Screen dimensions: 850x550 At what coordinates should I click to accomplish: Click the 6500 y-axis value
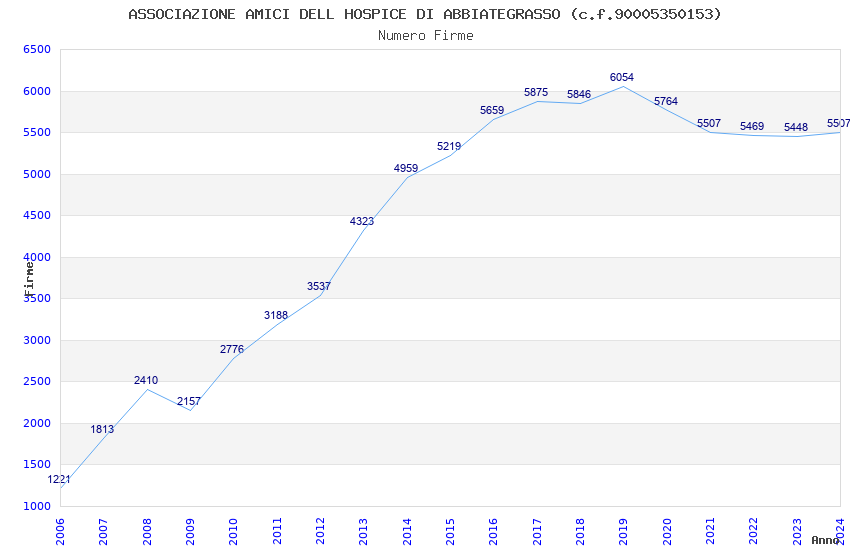point(37,49)
